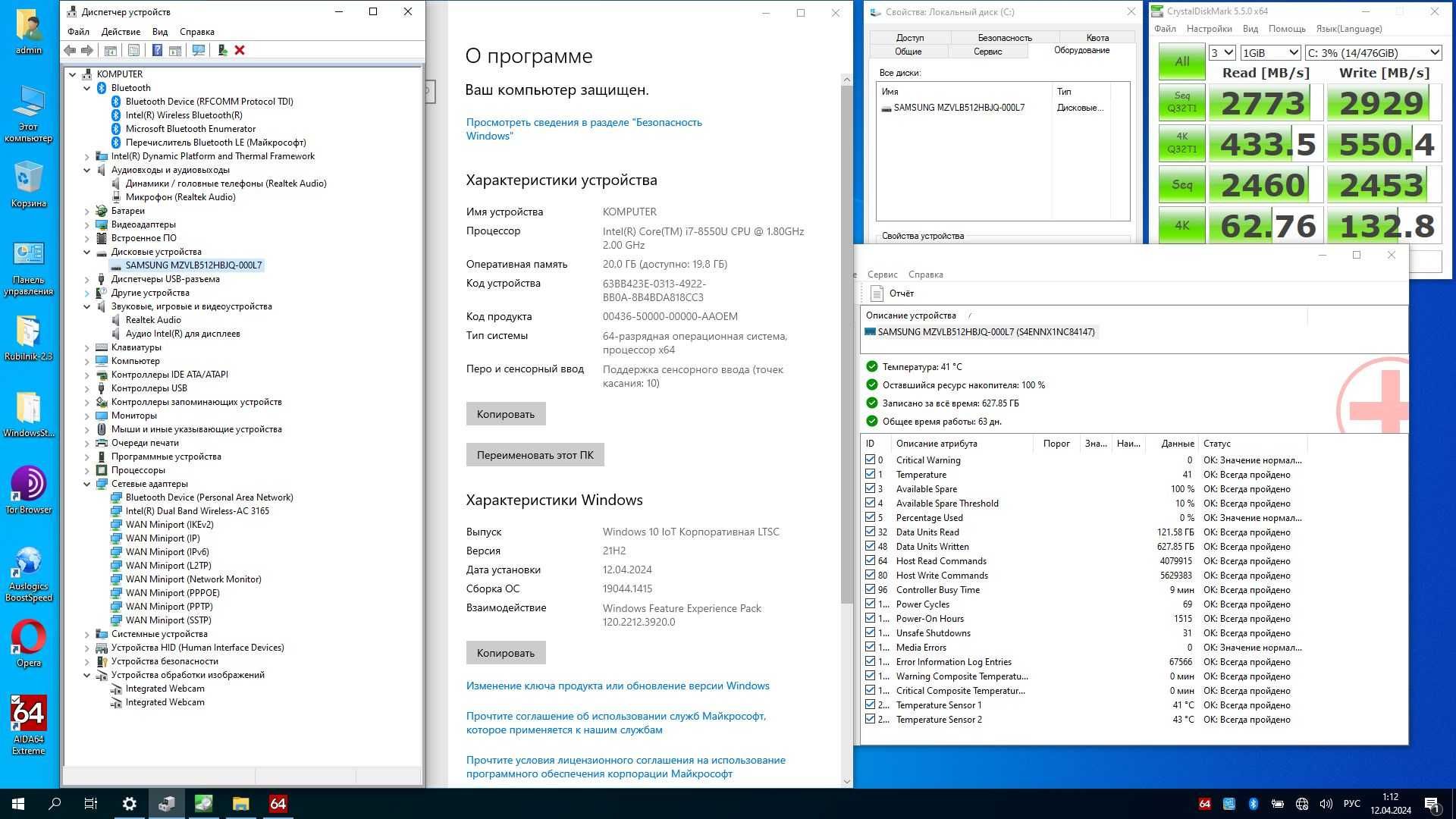Open the Справка menu in SSD tool window
Image resolution: width=1456 pixels, height=819 pixels.
coord(925,275)
